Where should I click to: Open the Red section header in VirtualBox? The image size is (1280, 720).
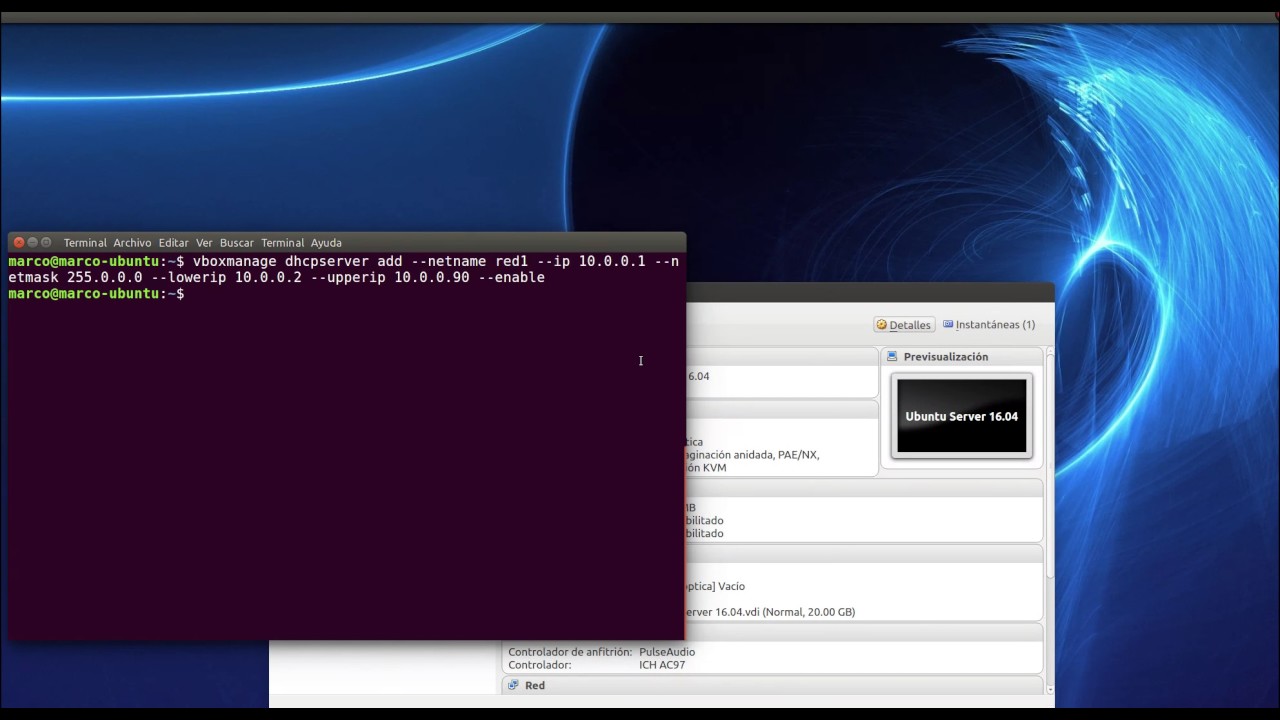click(x=772, y=685)
